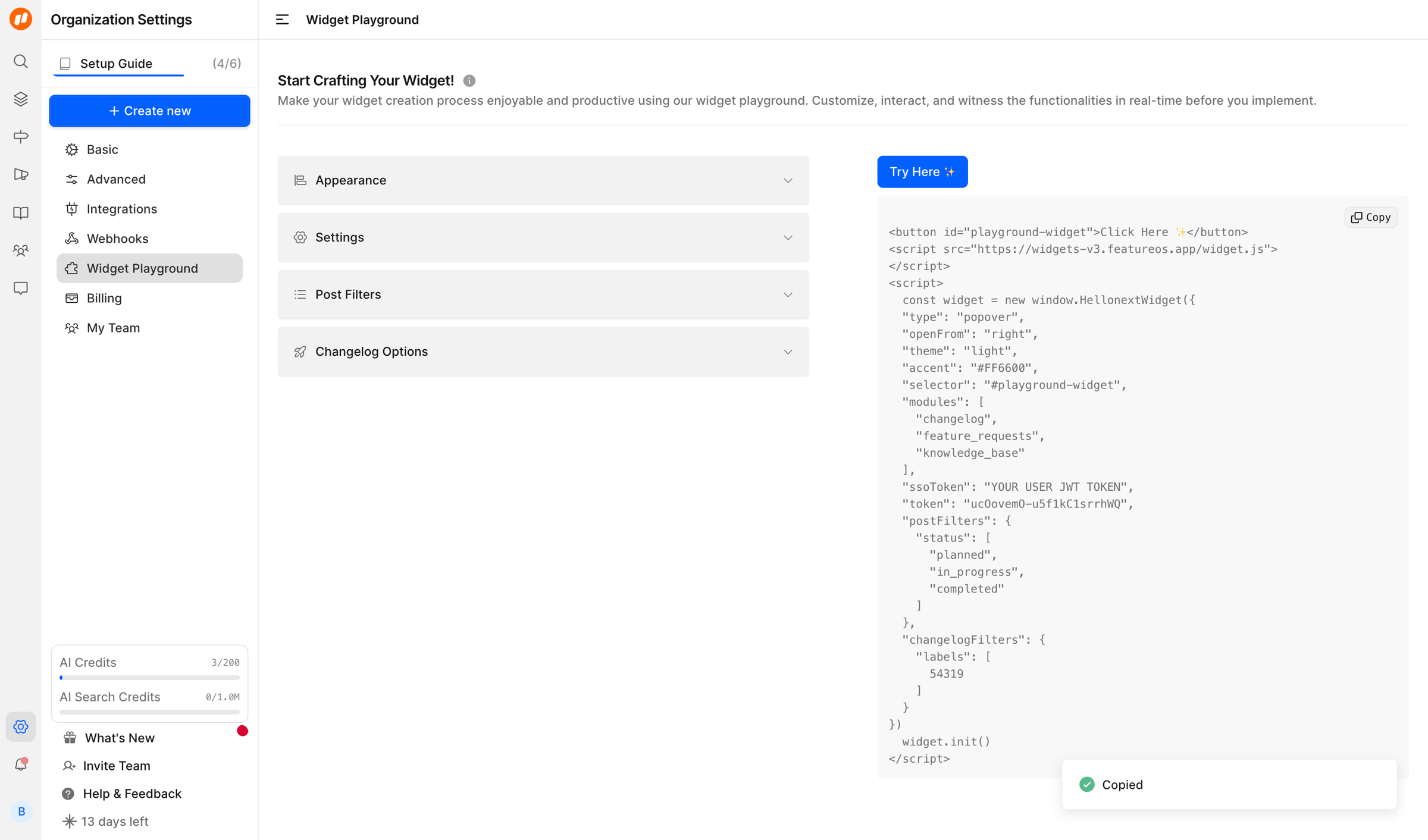Screen dimensions: 1428x840
Task: Expand the Changelog Options chevron
Action: point(788,352)
